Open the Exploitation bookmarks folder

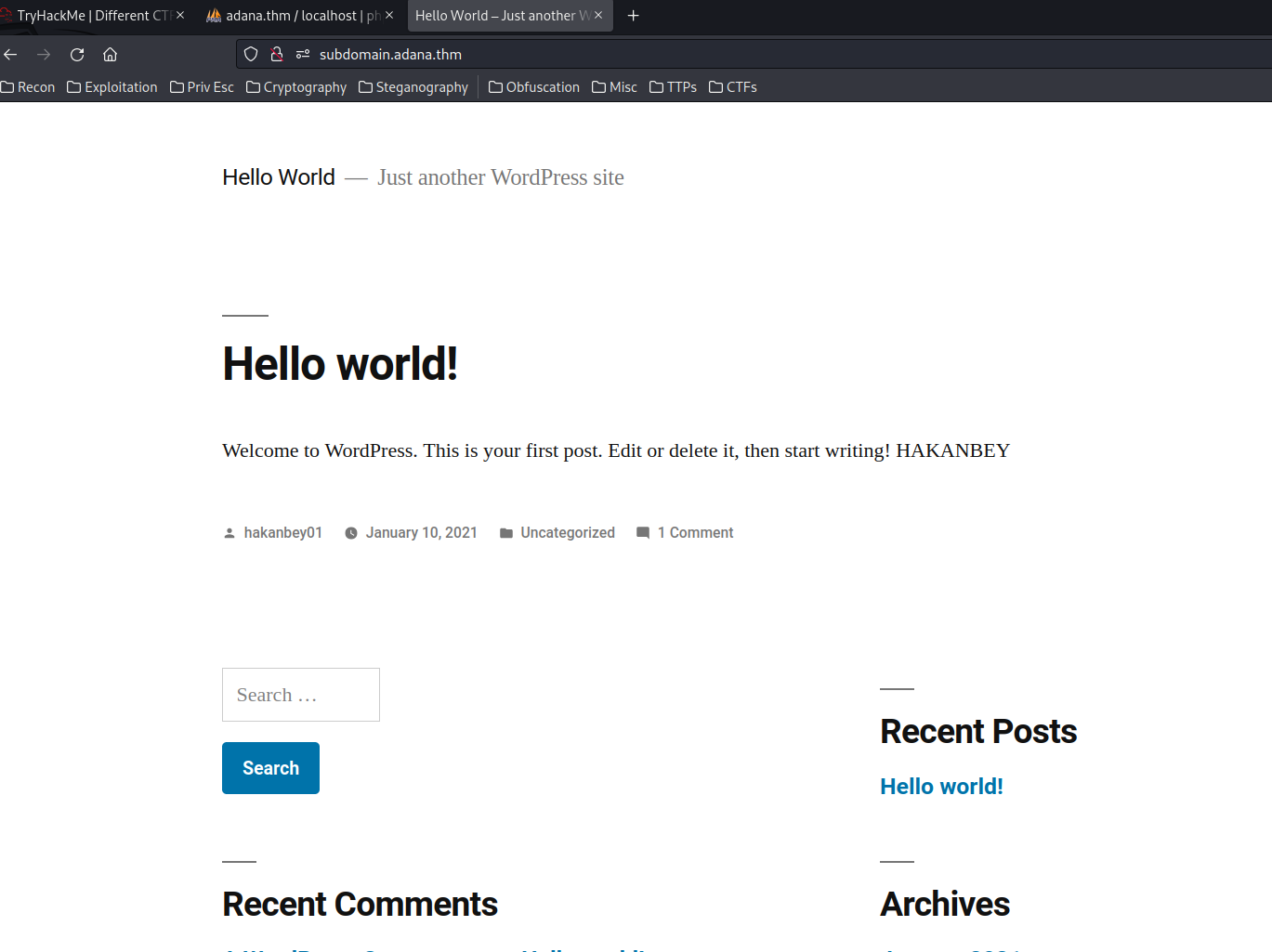pyautogui.click(x=112, y=87)
